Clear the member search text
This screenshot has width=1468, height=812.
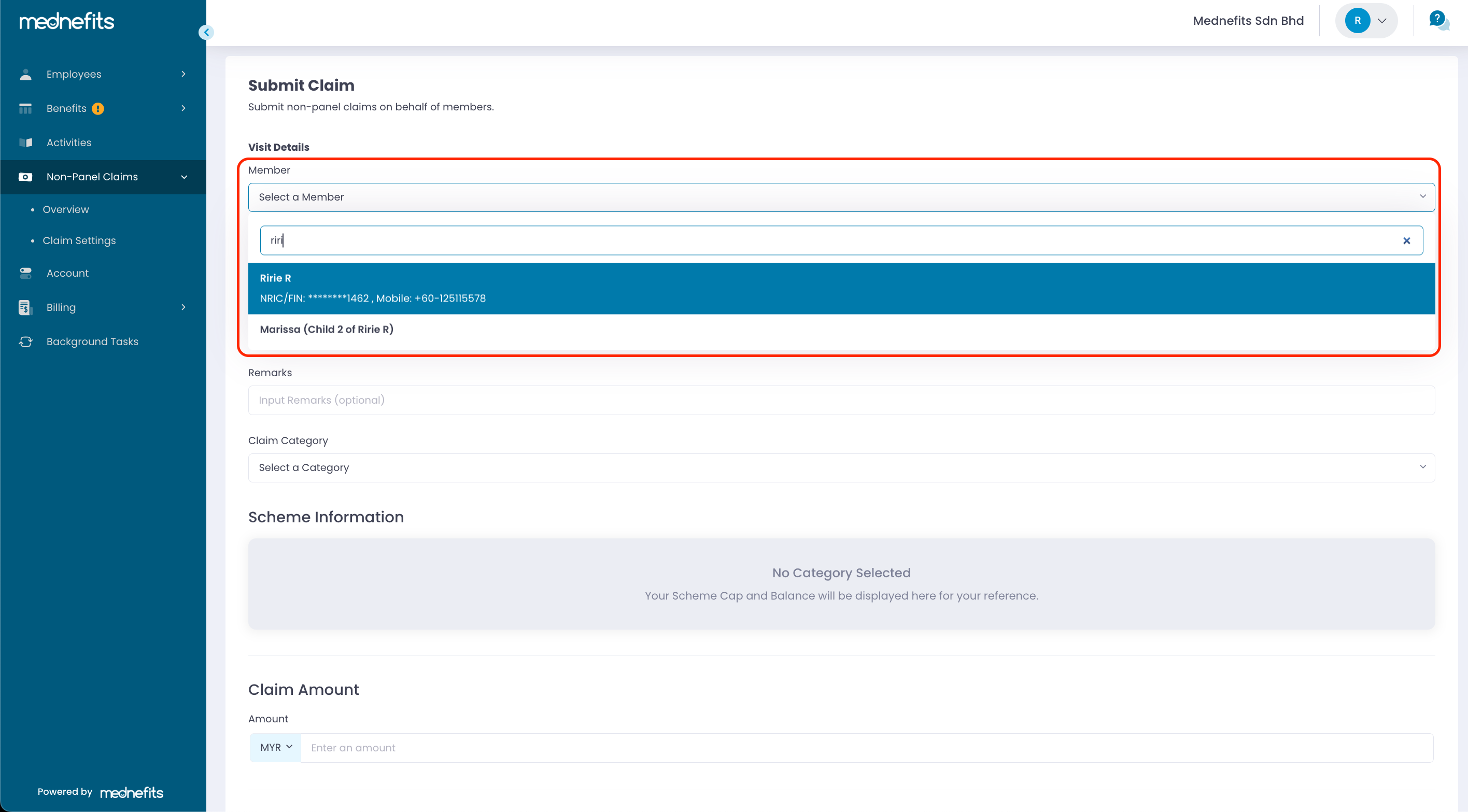pos(1406,240)
